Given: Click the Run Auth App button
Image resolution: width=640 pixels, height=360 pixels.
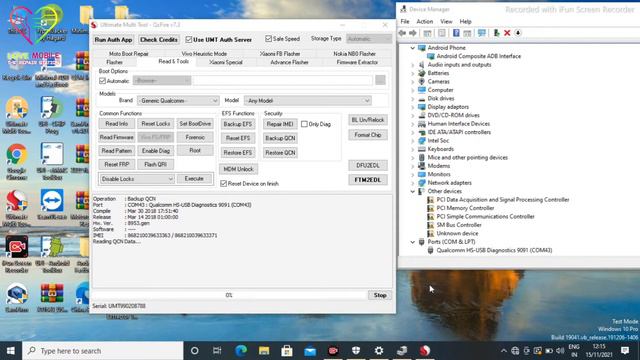Looking at the screenshot, I should [x=113, y=40].
